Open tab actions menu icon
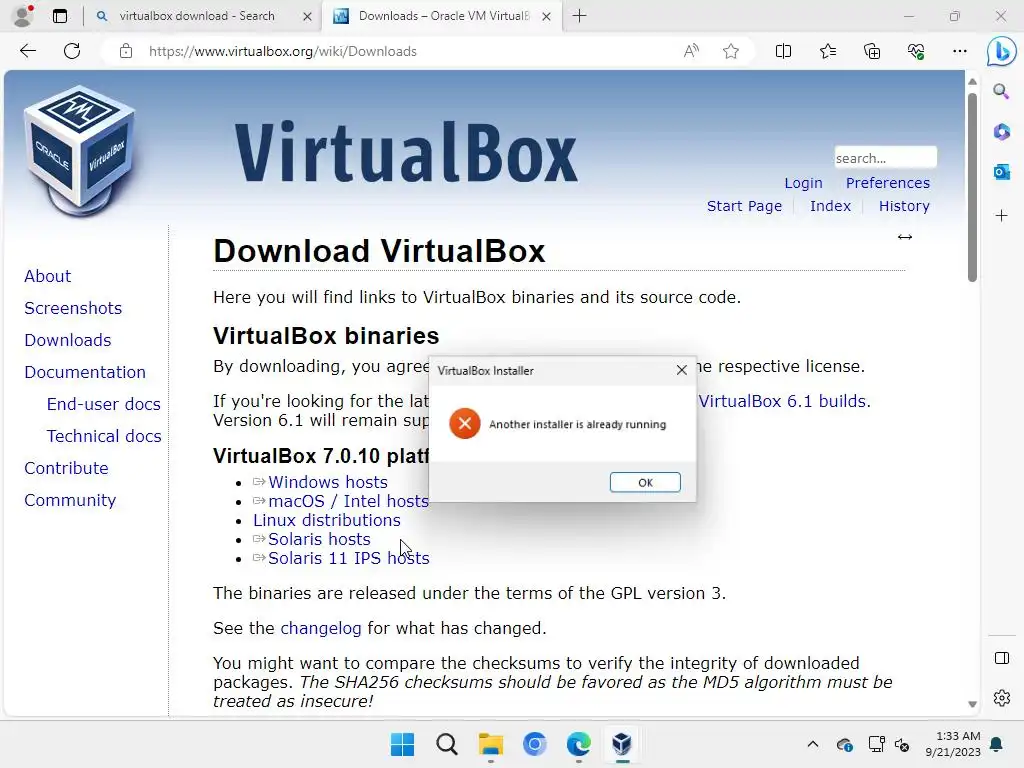 pos(60,16)
